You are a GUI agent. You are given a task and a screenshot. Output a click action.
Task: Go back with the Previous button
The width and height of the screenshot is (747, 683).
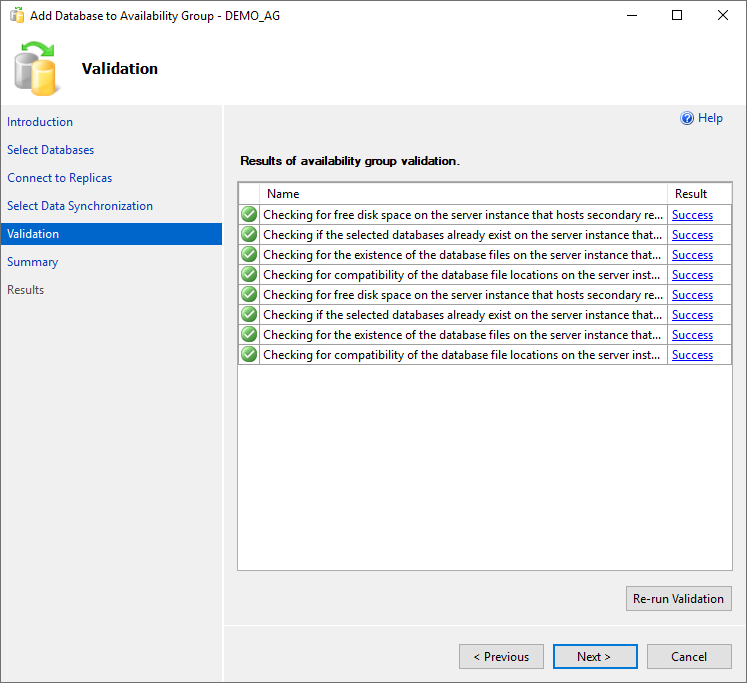[x=501, y=657]
